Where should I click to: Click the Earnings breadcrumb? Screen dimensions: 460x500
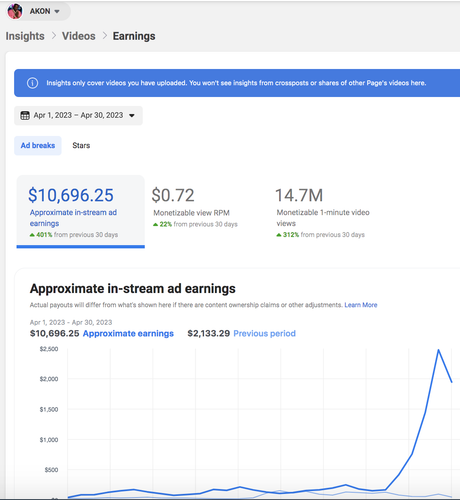[x=134, y=36]
